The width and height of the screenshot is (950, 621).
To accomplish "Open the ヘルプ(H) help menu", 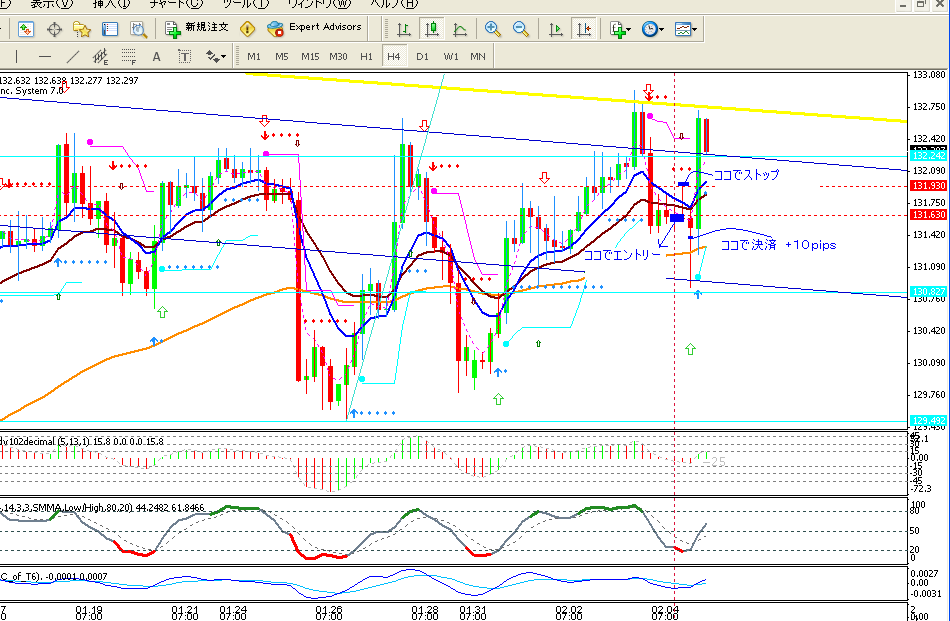I will pyautogui.click(x=394, y=4).
